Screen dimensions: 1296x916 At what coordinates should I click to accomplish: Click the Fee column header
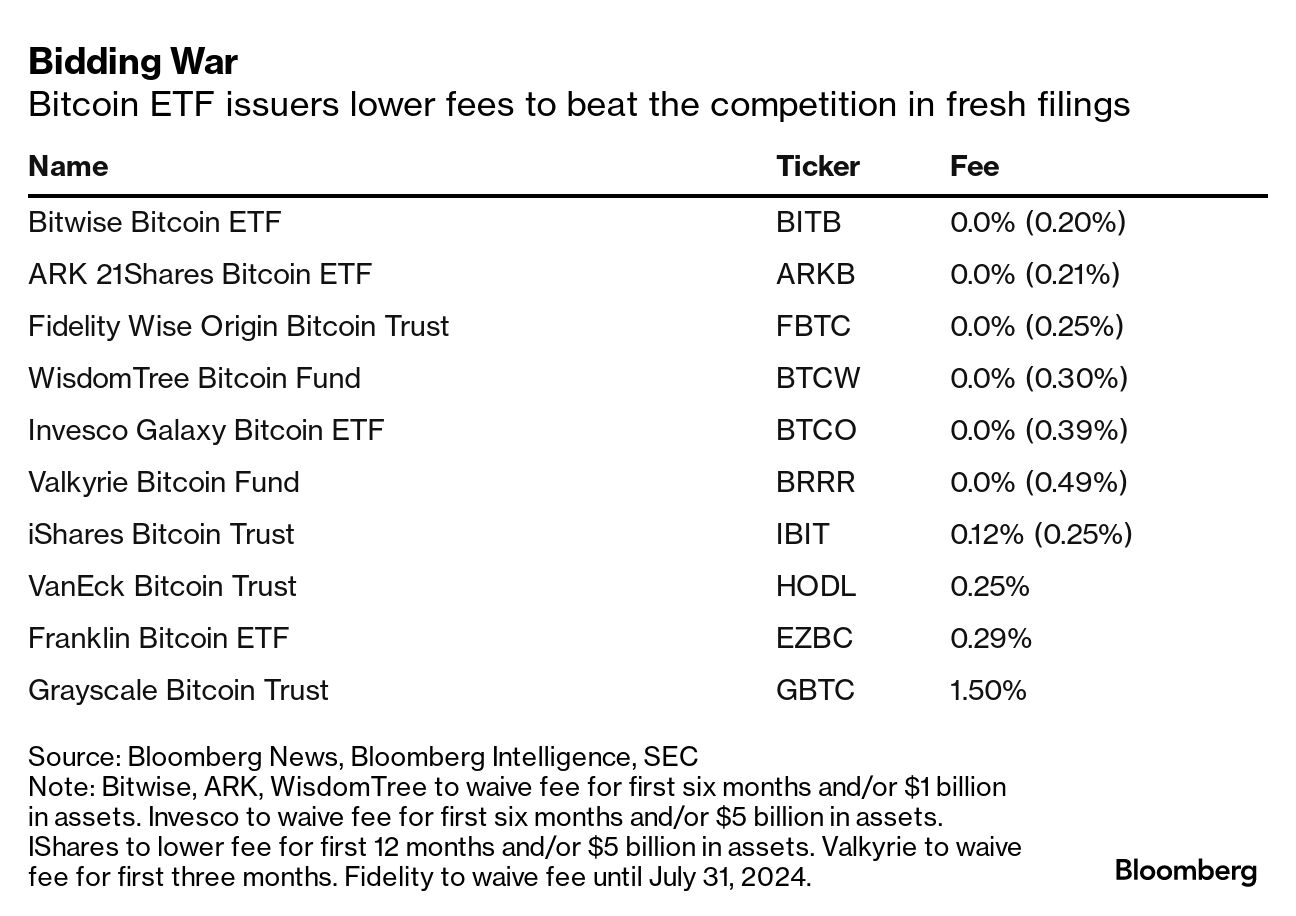[x=974, y=166]
